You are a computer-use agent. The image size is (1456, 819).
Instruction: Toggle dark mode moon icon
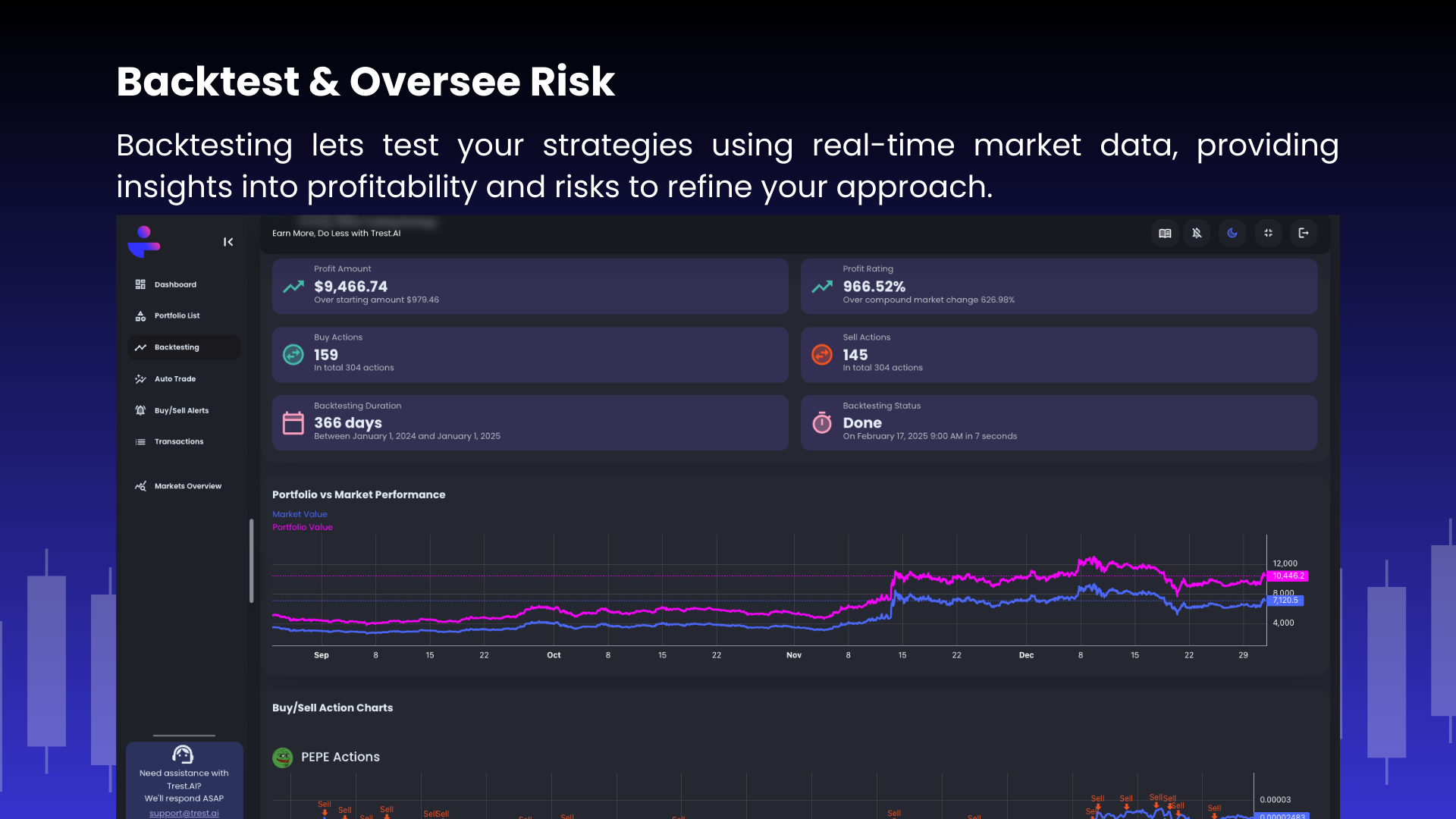(1232, 233)
